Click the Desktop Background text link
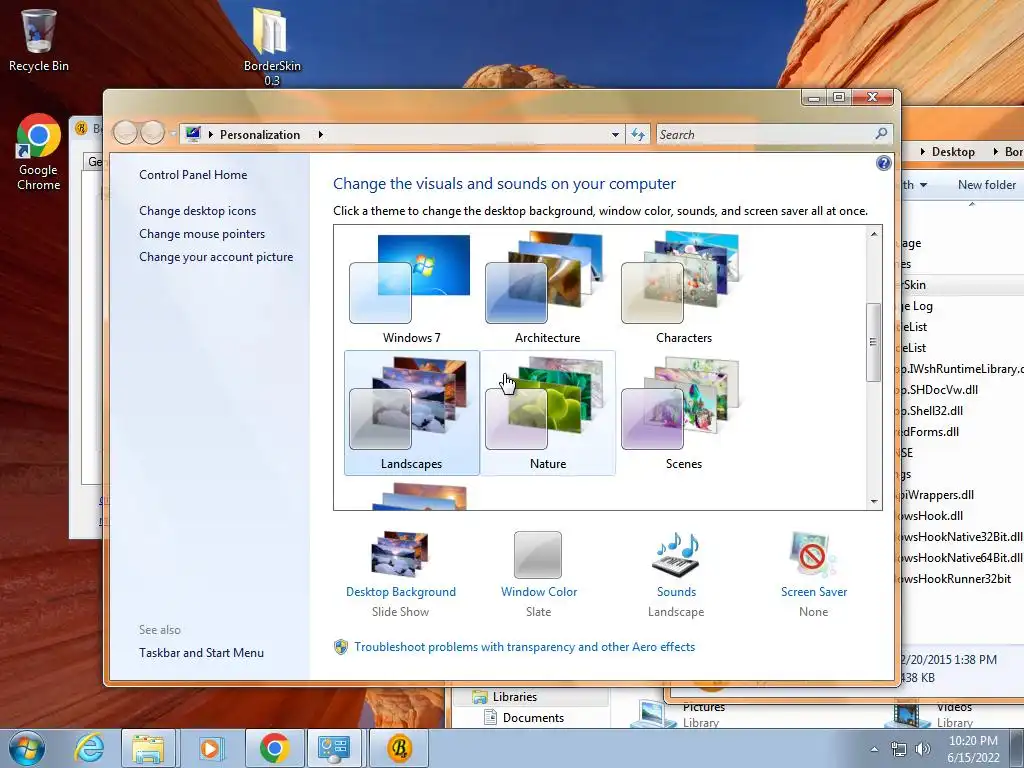Screen dimensions: 1024x768 coord(401,592)
